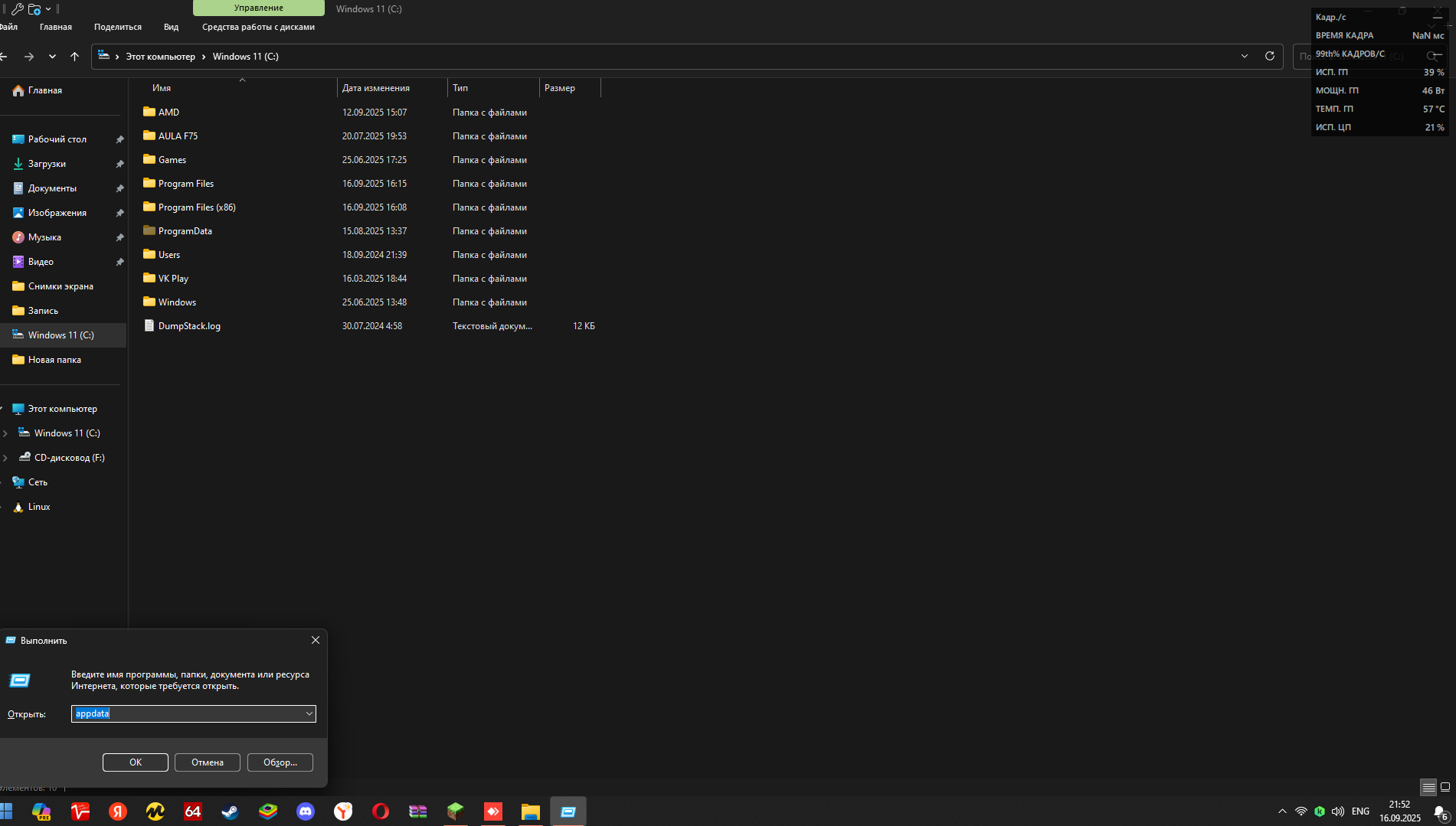Open Opera browser in taskbar
The height and width of the screenshot is (826, 1456).
coord(381,811)
